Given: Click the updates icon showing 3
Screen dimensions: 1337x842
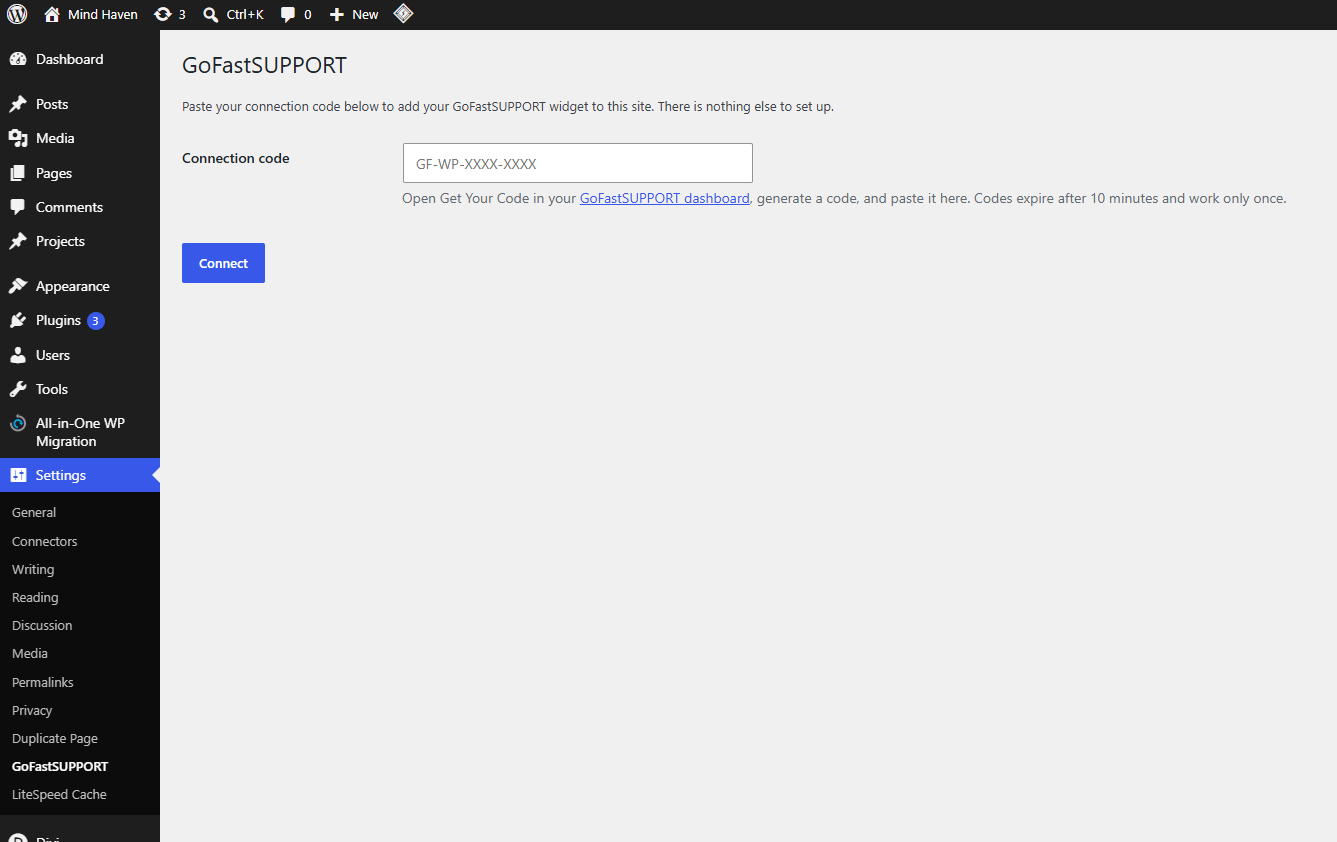Looking at the screenshot, I should 163,15.
